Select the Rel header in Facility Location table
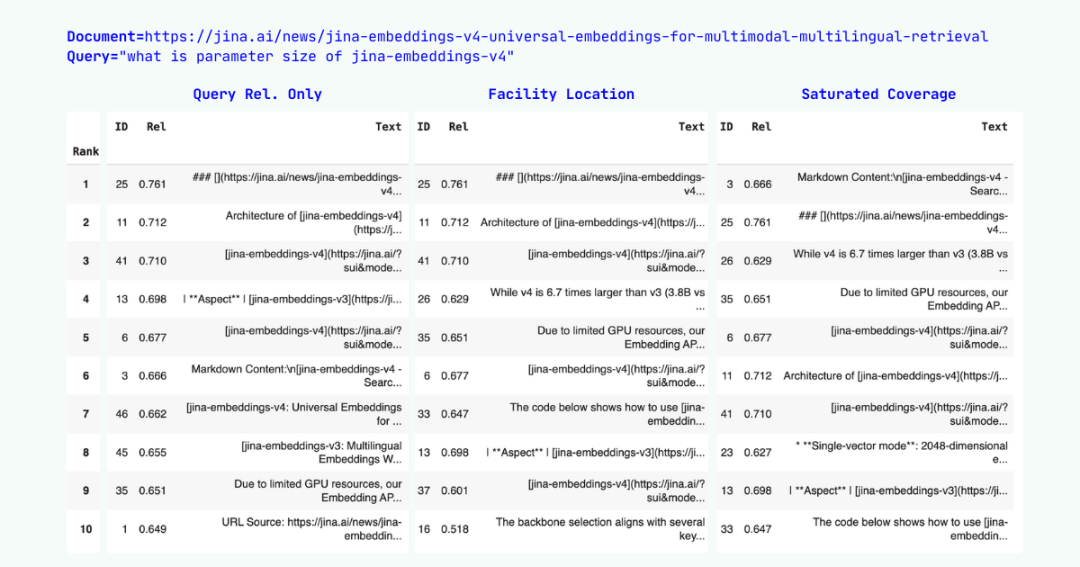Image resolution: width=1080 pixels, height=567 pixels. [x=458, y=127]
